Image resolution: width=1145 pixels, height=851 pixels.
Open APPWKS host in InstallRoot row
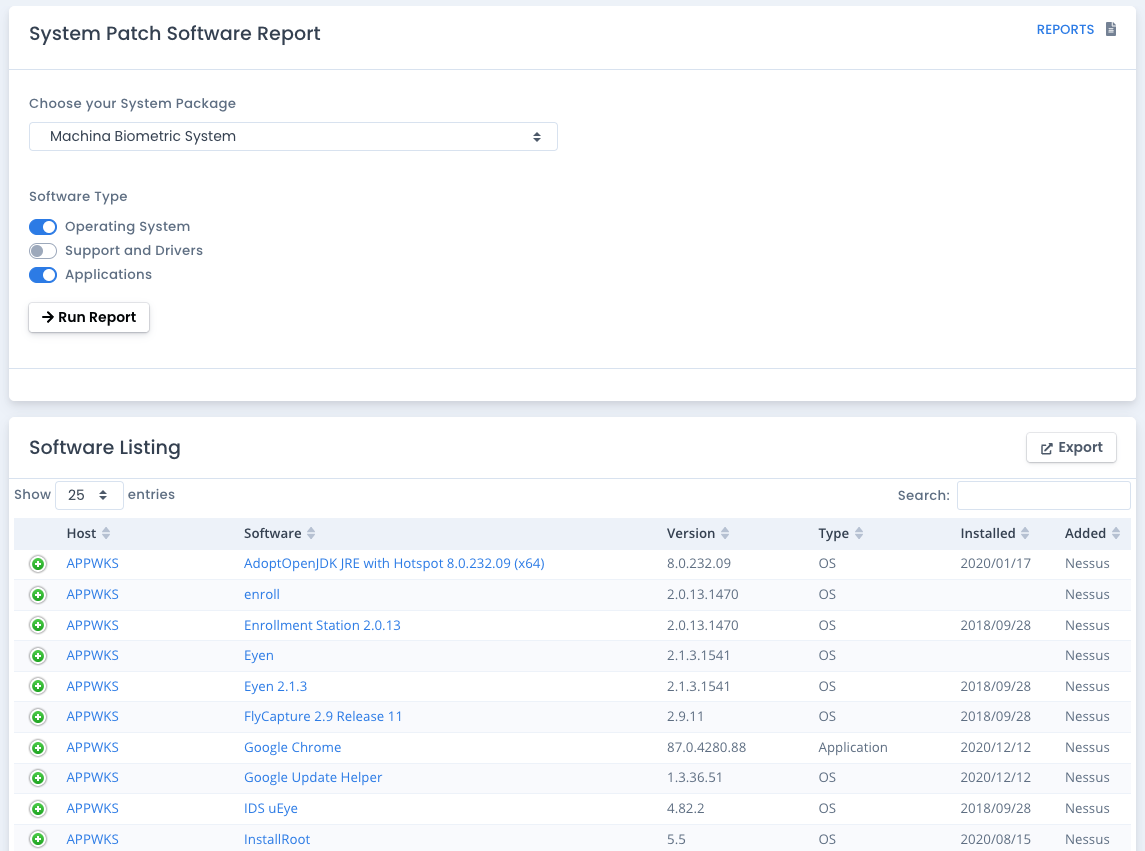pos(92,839)
